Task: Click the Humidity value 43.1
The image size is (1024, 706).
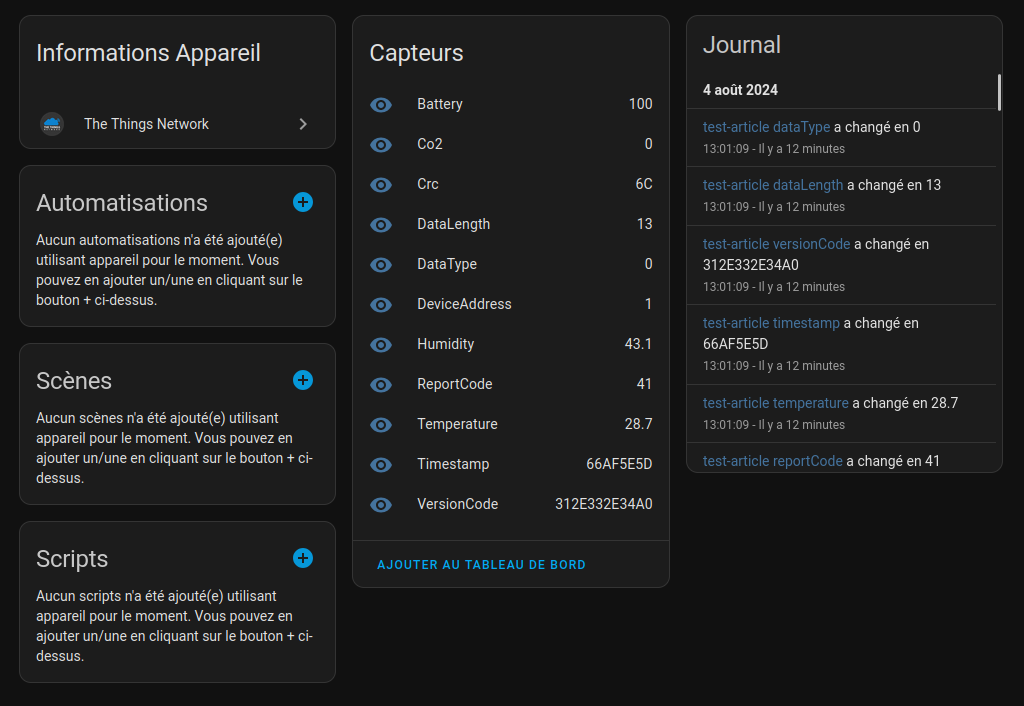Action: coord(638,344)
